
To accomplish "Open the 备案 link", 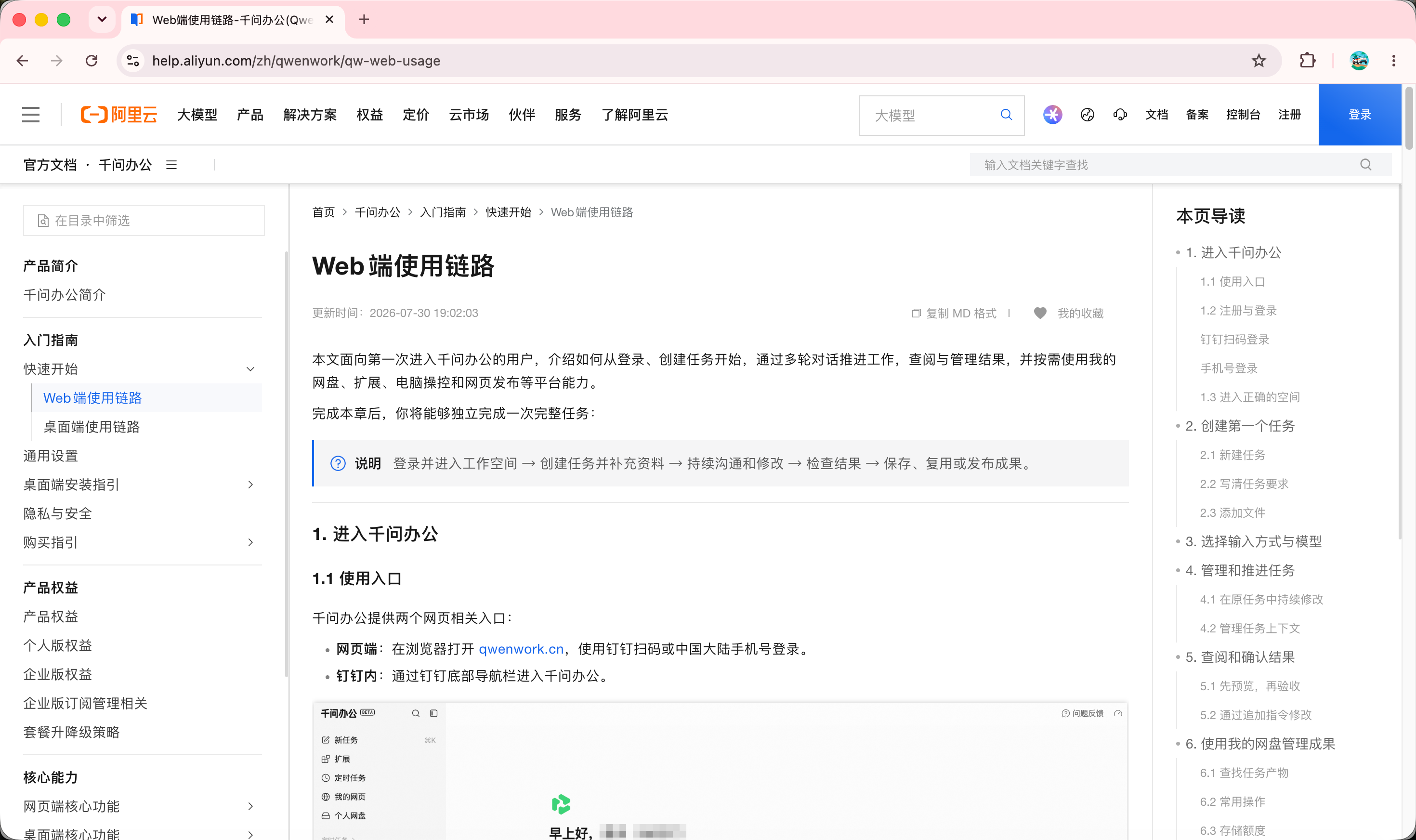I will [1197, 115].
